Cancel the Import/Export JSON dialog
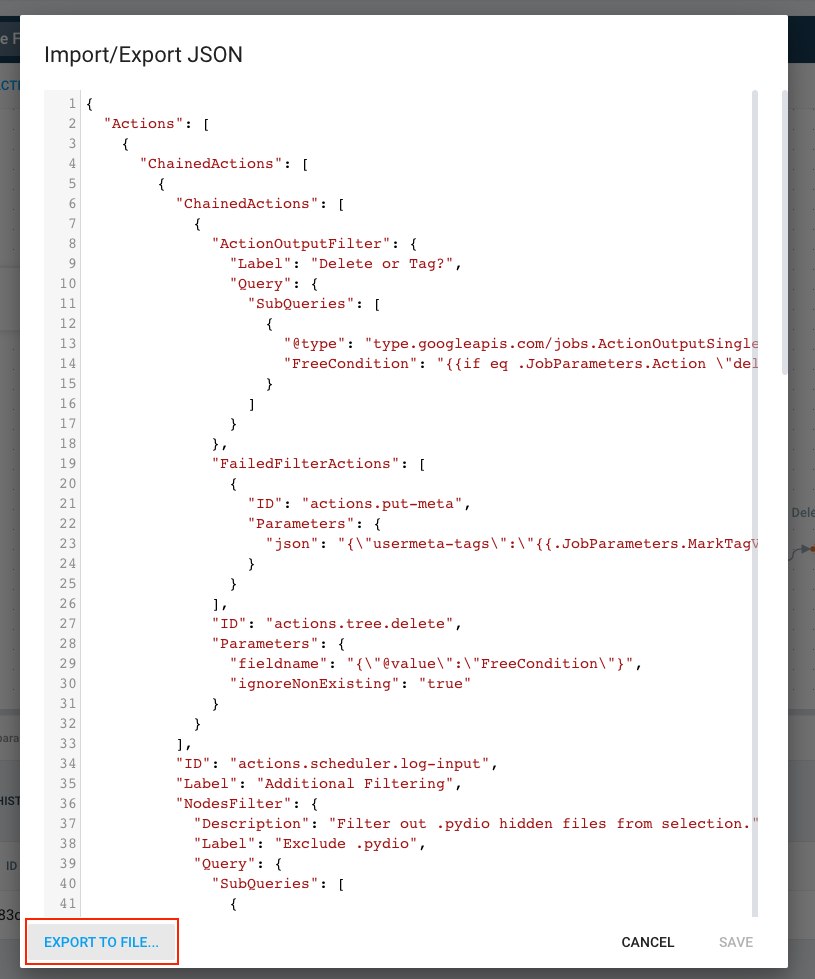The width and height of the screenshot is (815, 979). pos(648,942)
